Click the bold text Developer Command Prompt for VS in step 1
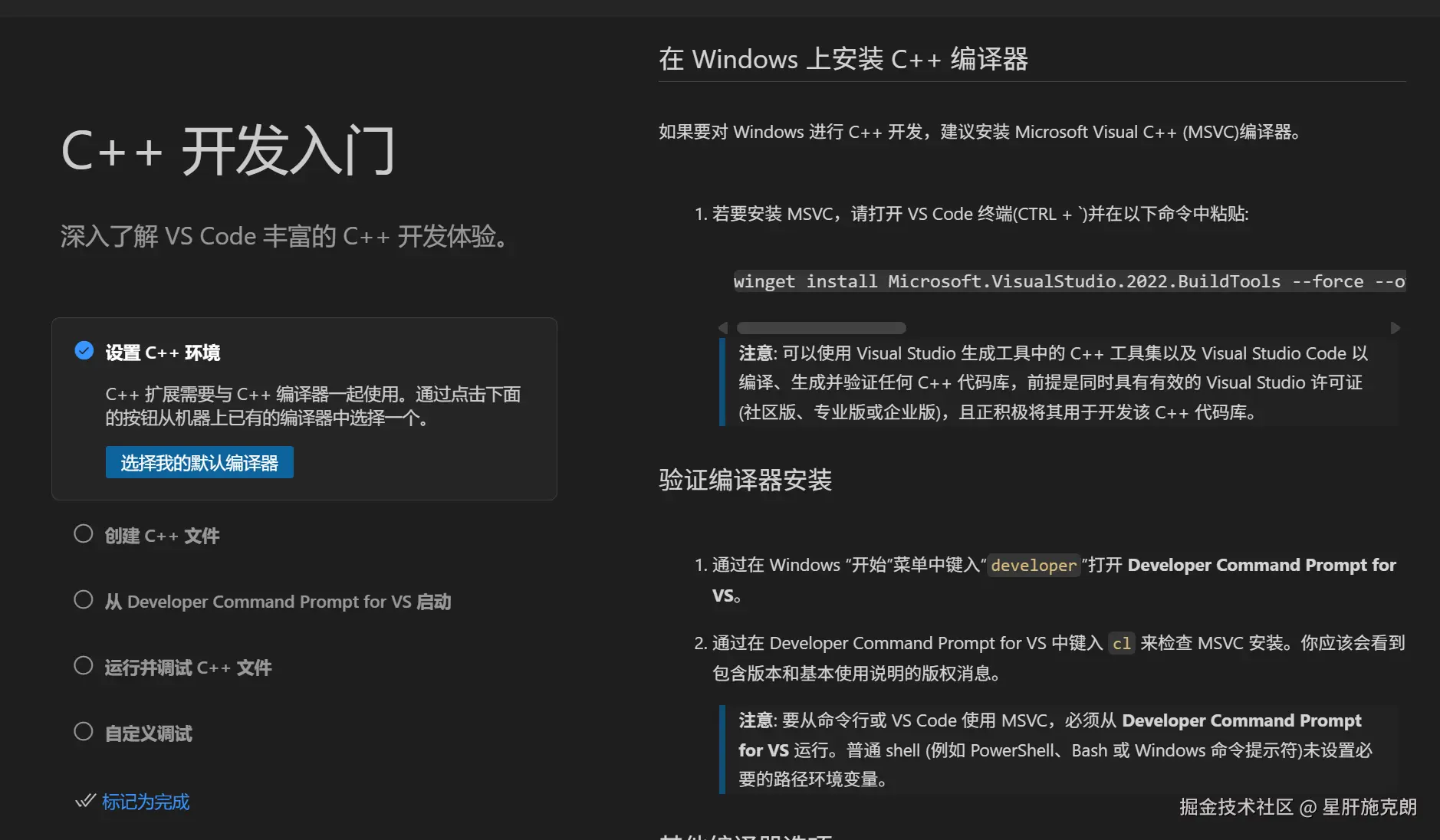This screenshot has width=1440, height=840. pyautogui.click(x=1054, y=580)
